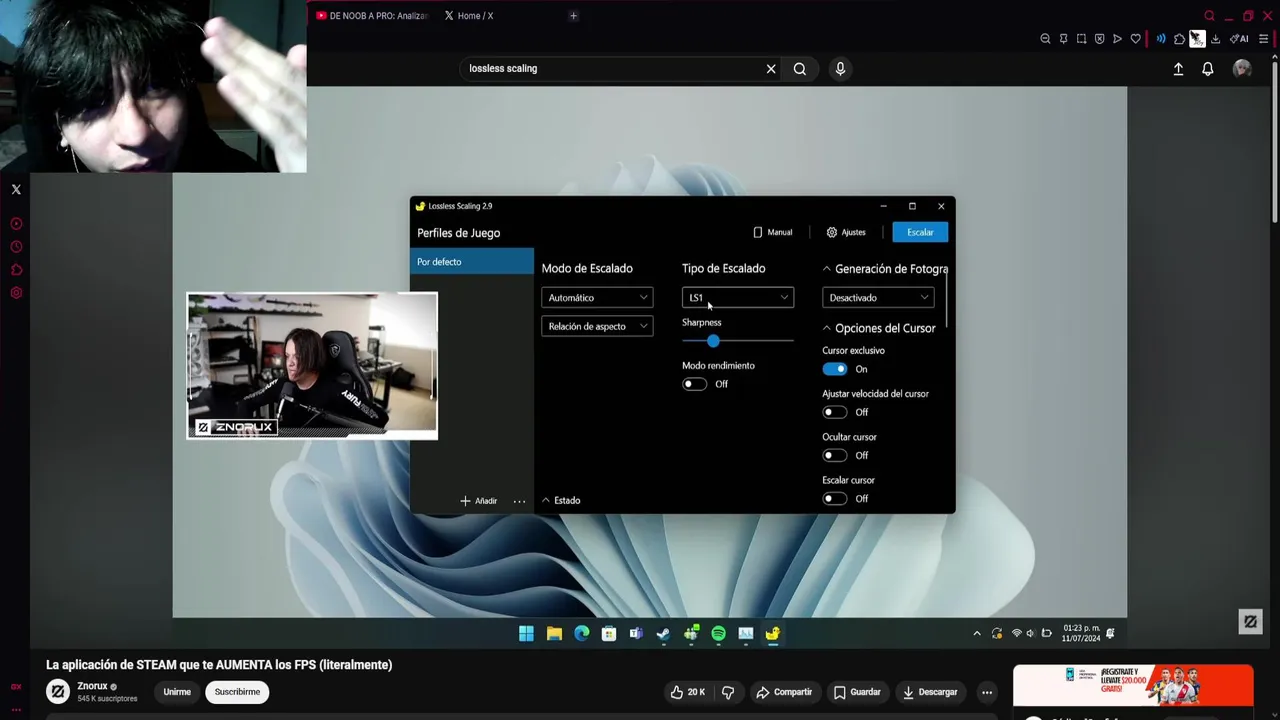
Task: Click the send/flow arrow icon
Action: click(x=1117, y=39)
